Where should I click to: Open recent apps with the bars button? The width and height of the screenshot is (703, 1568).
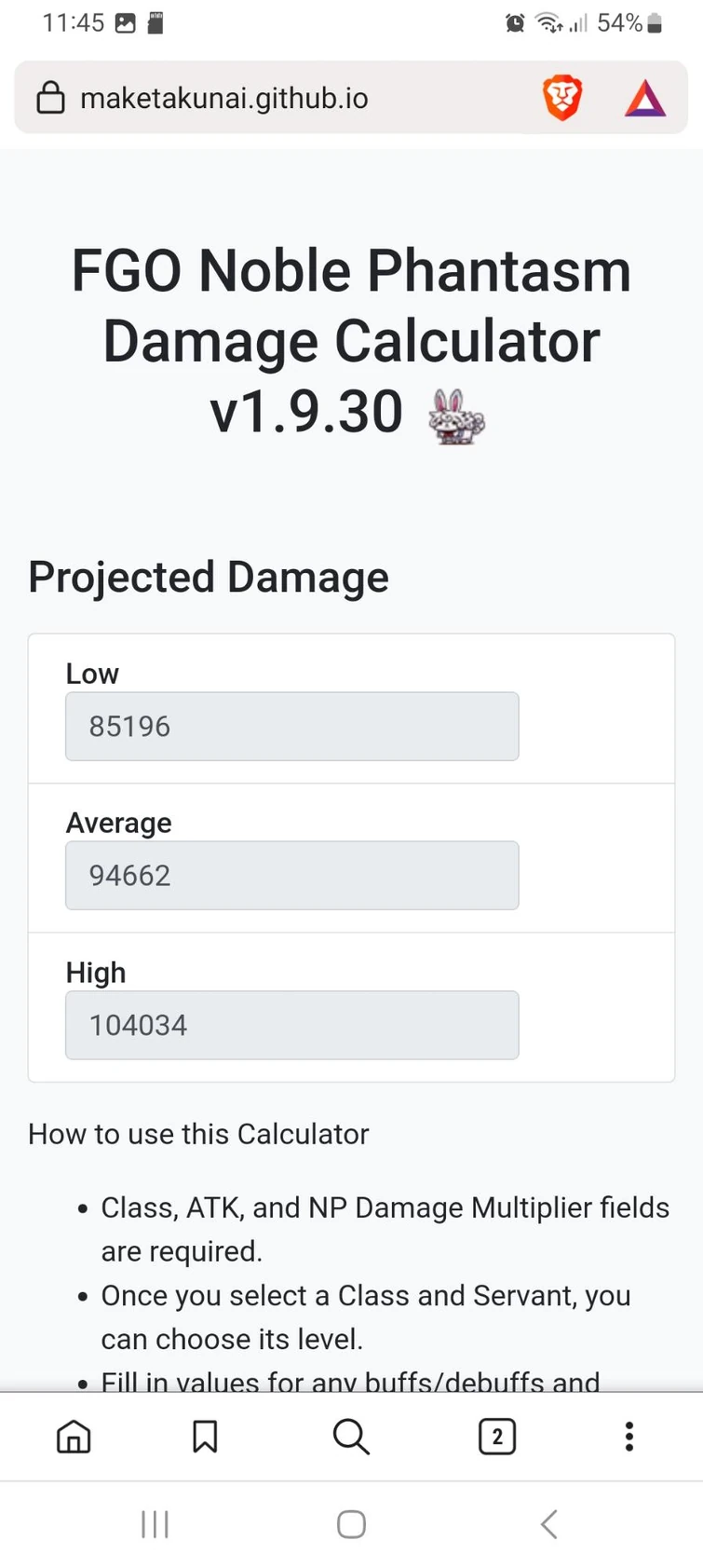155,1524
